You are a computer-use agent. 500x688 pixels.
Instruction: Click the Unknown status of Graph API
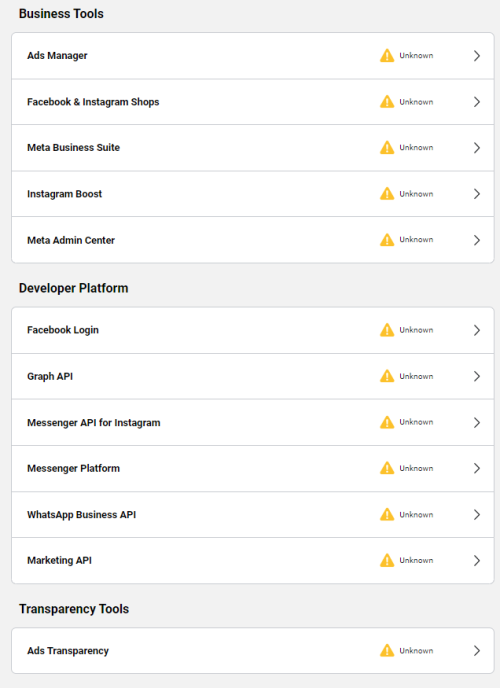point(416,376)
